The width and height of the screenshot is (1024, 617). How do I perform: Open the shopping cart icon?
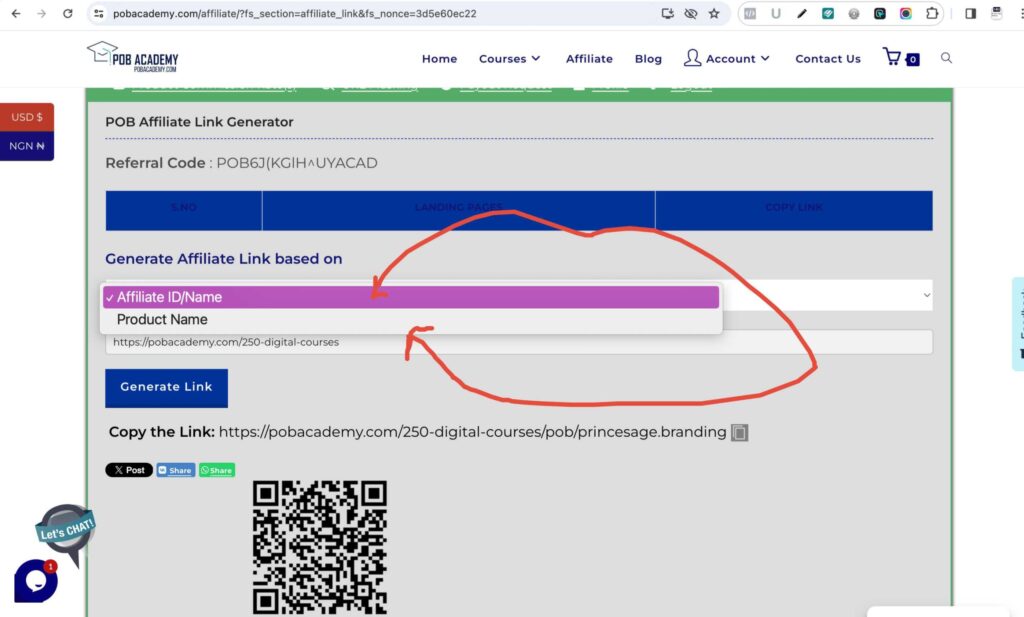click(892, 57)
